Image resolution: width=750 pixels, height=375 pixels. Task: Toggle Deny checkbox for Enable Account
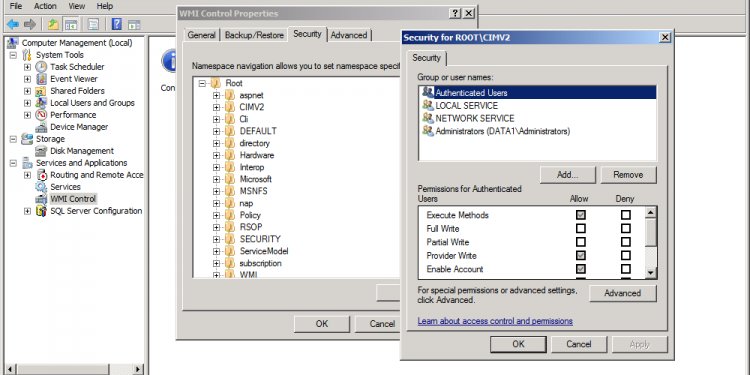coord(626,269)
